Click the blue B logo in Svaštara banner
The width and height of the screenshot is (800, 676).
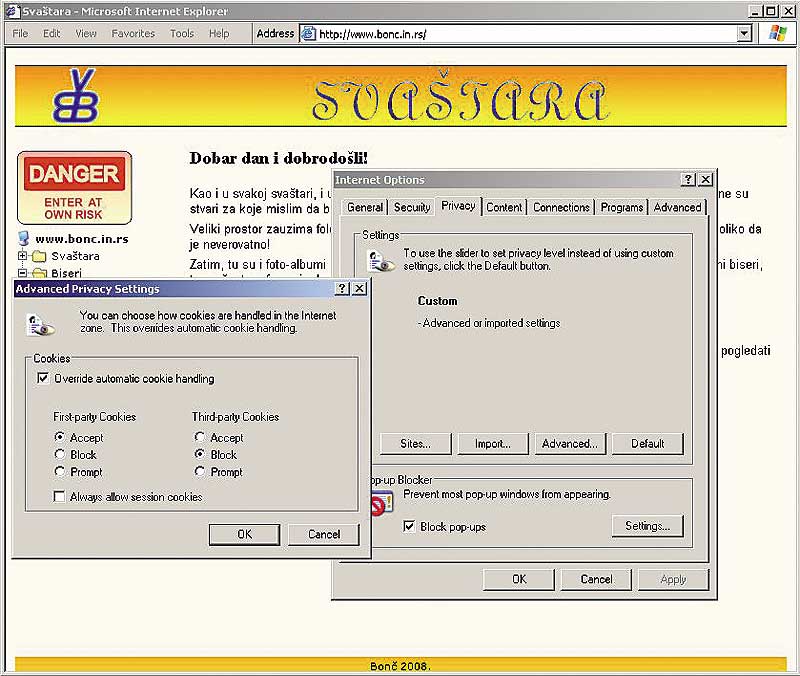click(76, 95)
